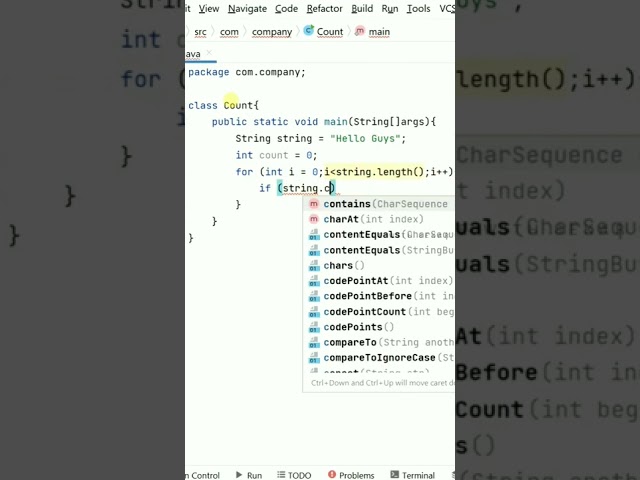Click string.length() in the for loop
This screenshot has width=640, height=480.
click(380, 172)
